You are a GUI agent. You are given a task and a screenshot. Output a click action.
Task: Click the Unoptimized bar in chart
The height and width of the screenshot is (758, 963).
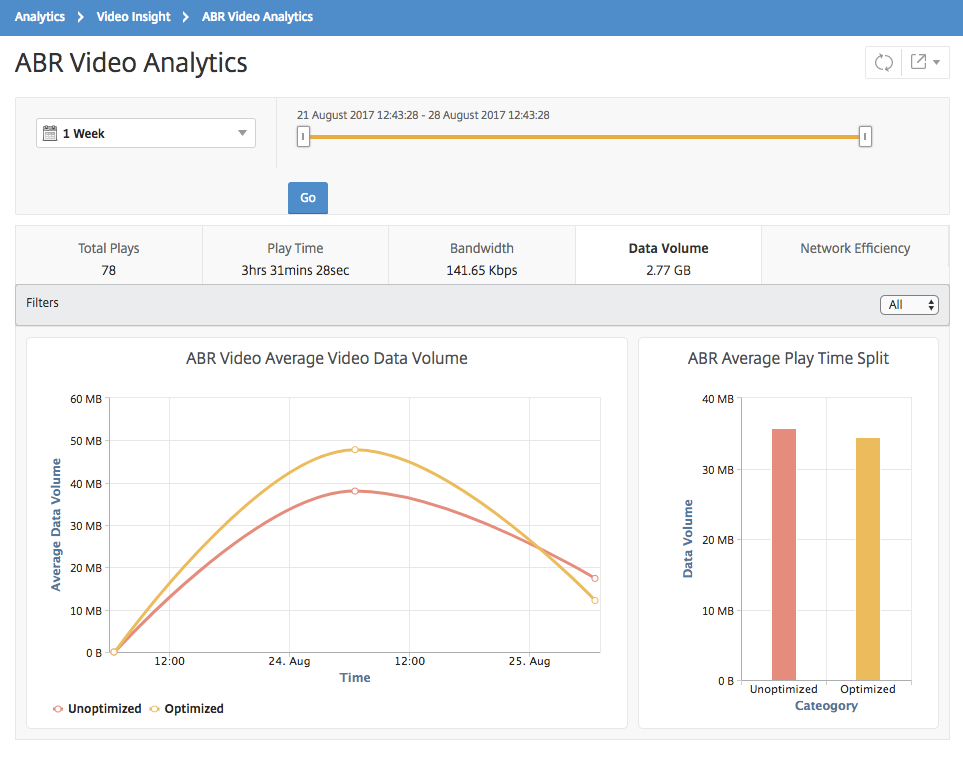pos(784,554)
